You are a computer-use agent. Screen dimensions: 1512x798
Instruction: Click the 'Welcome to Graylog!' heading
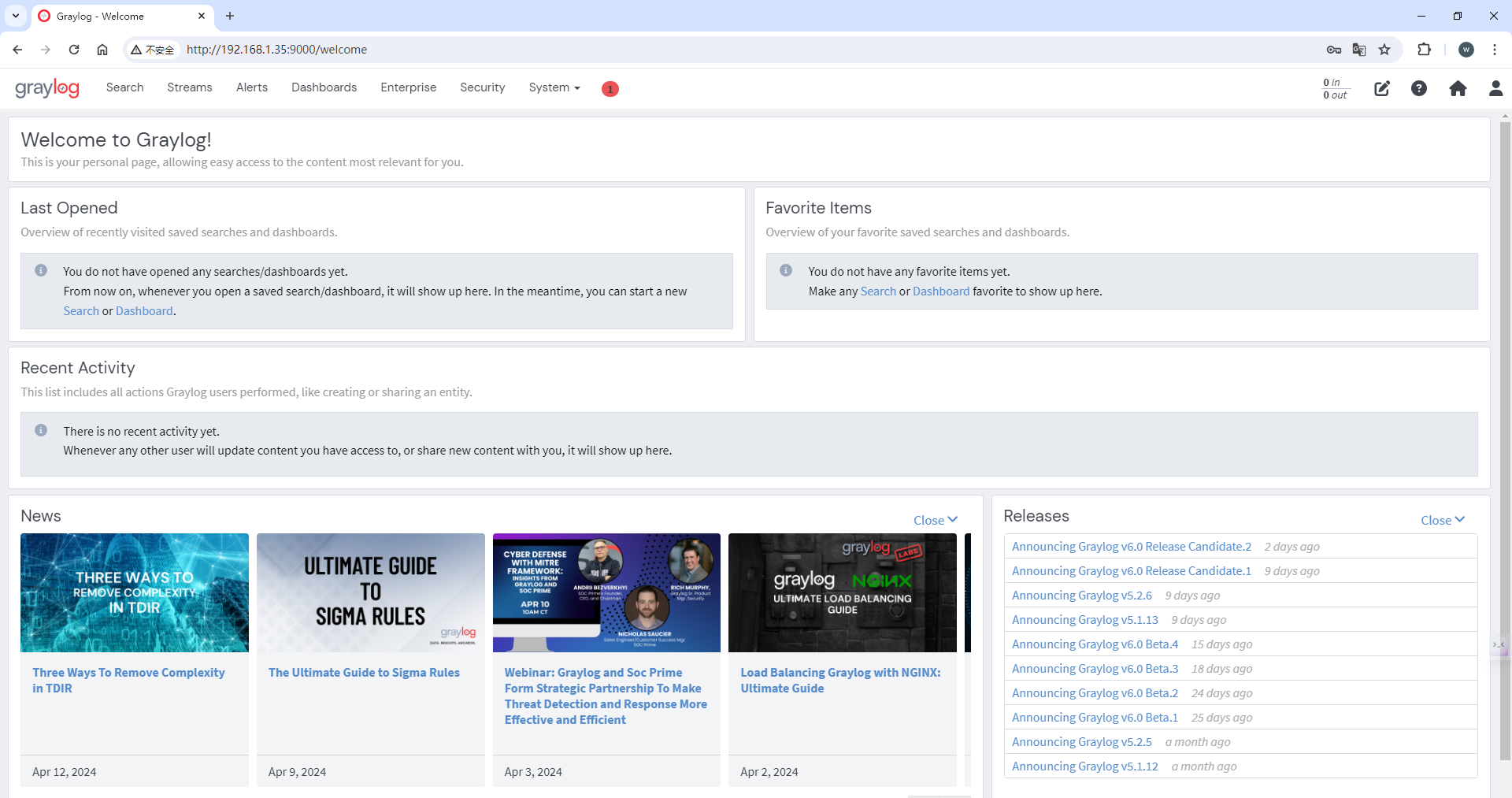tap(117, 139)
